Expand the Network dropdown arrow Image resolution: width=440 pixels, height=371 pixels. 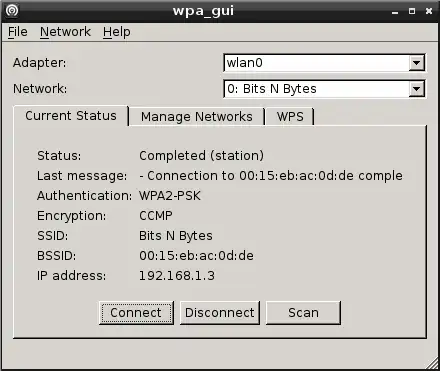416,89
